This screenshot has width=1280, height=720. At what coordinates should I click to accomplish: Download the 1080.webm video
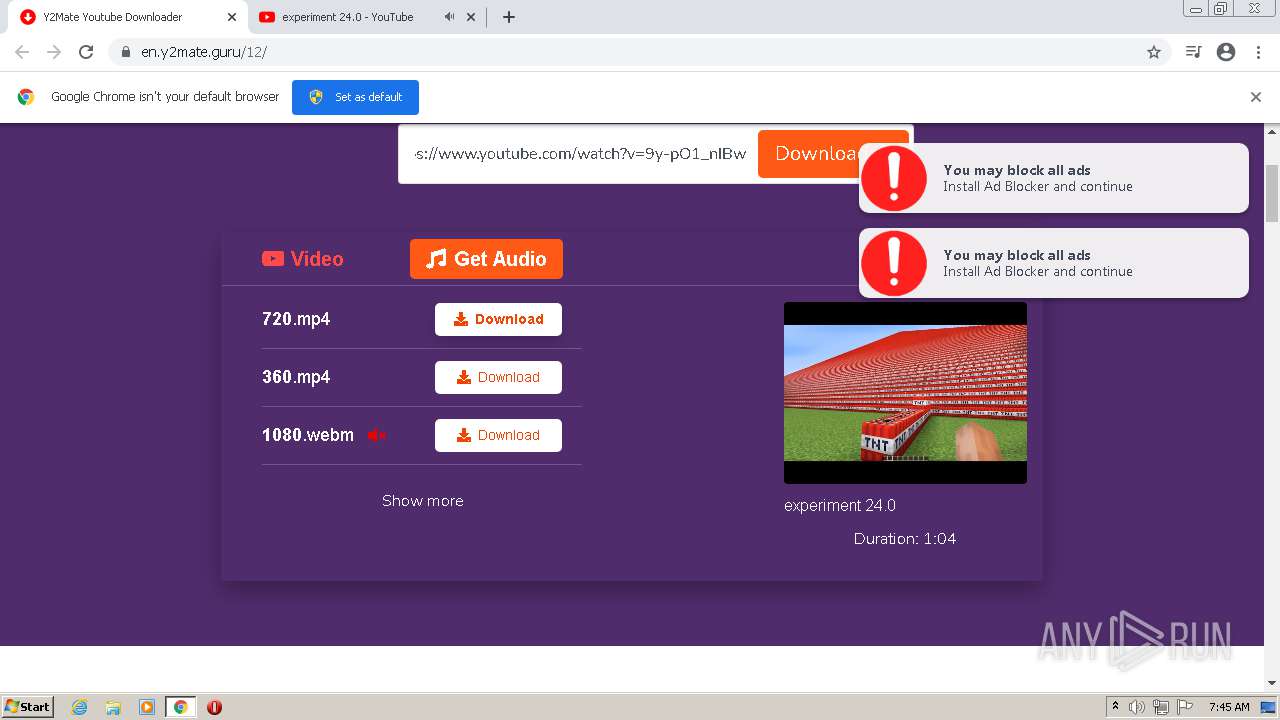498,435
